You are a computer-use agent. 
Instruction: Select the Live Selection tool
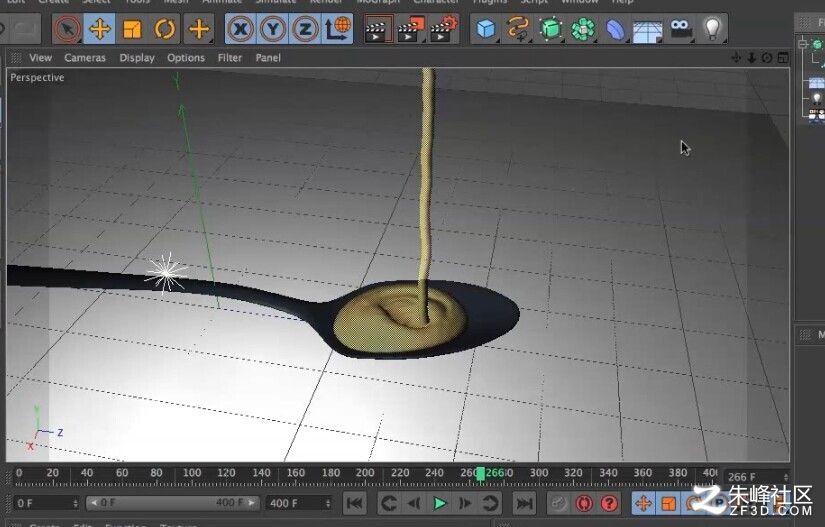tap(67, 29)
